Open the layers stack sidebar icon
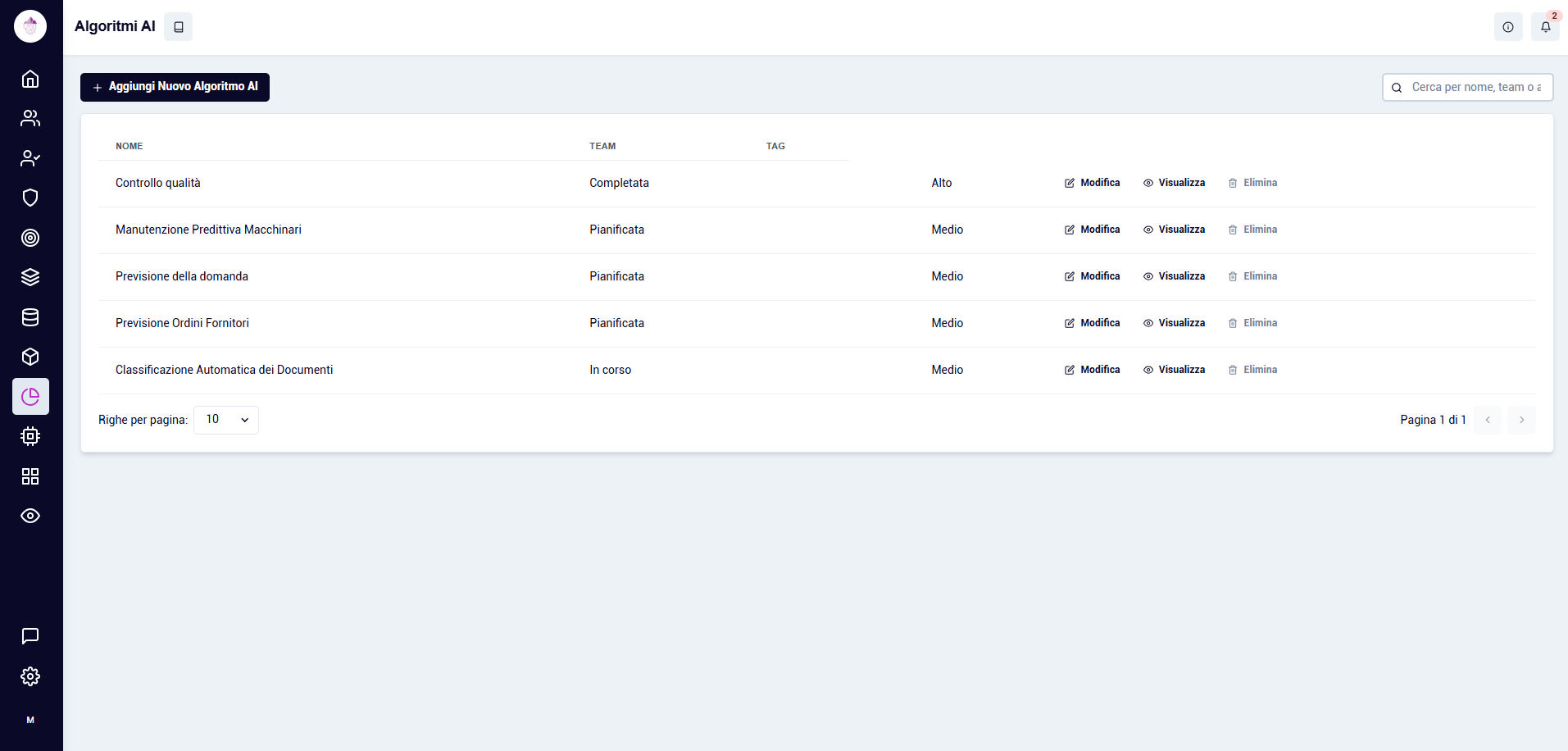This screenshot has width=1568, height=751. (30, 277)
